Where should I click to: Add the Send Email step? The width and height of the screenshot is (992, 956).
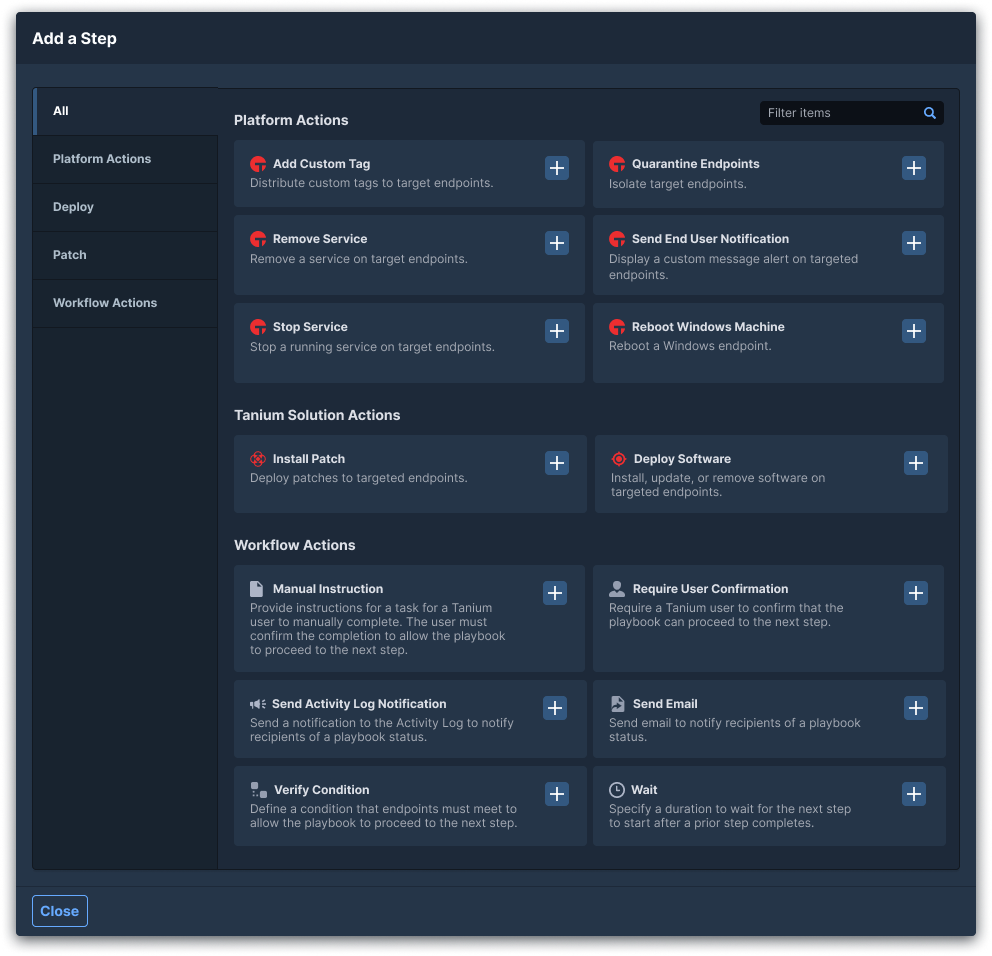pyautogui.click(x=916, y=708)
